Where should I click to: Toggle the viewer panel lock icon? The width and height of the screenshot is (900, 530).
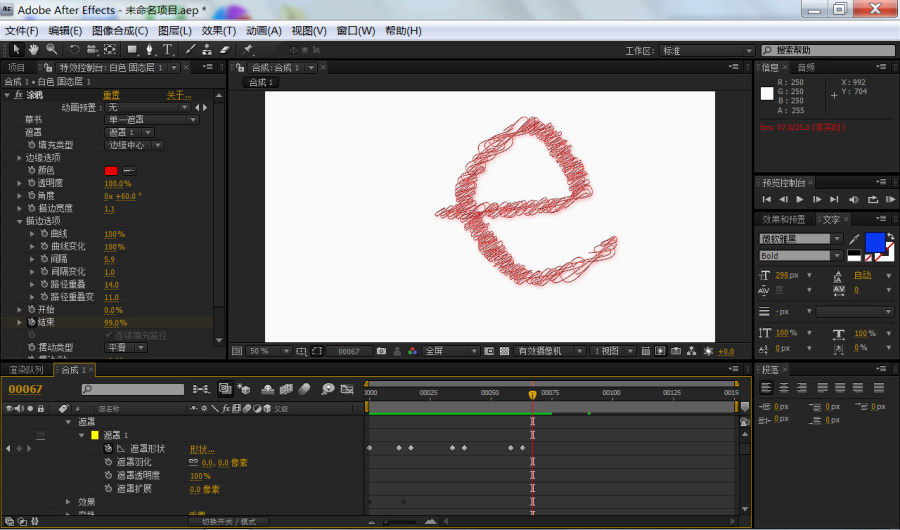click(240, 67)
